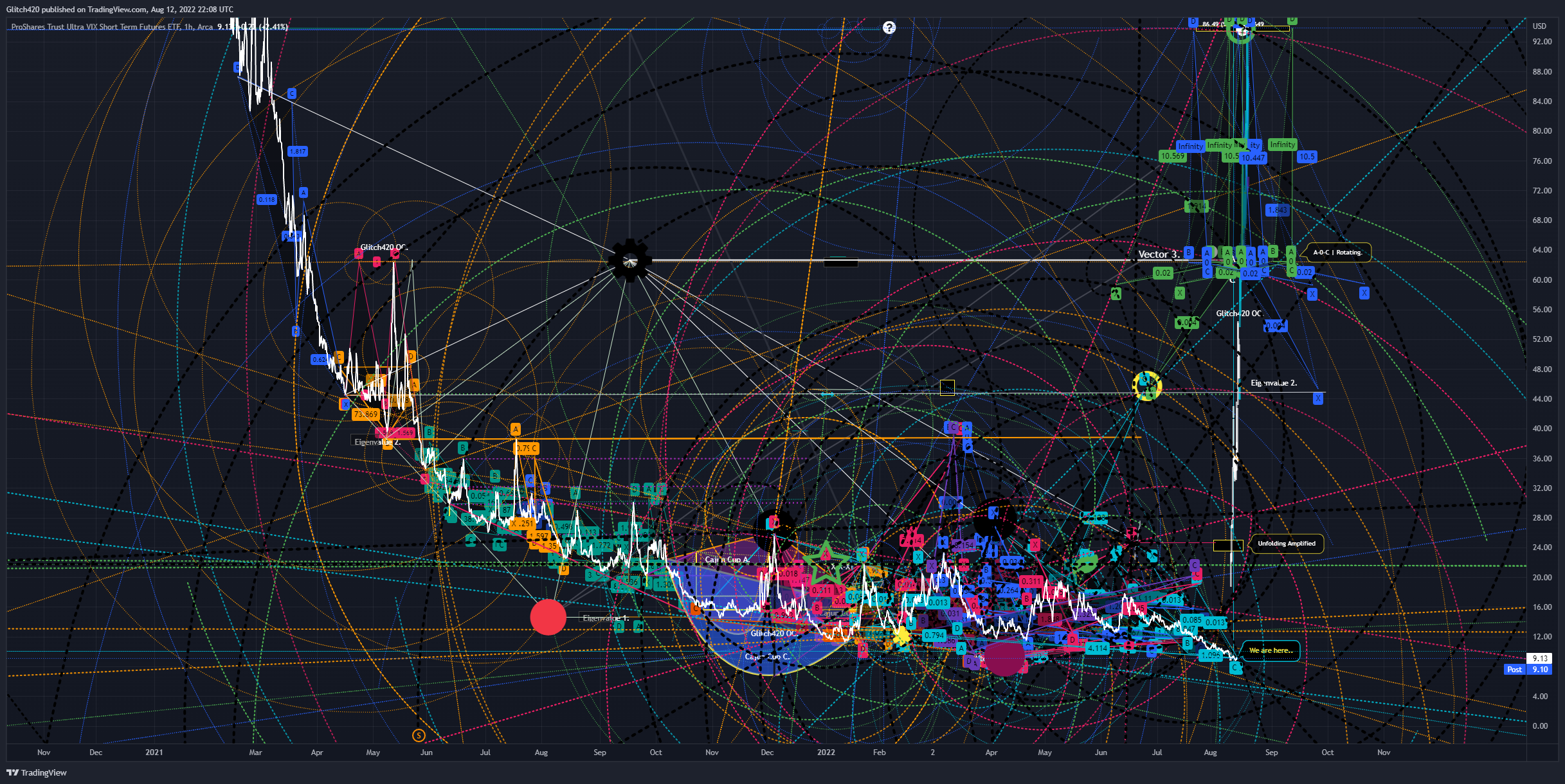
Task: Select the 'Unfolding Amplified' callout
Action: tap(1287, 544)
